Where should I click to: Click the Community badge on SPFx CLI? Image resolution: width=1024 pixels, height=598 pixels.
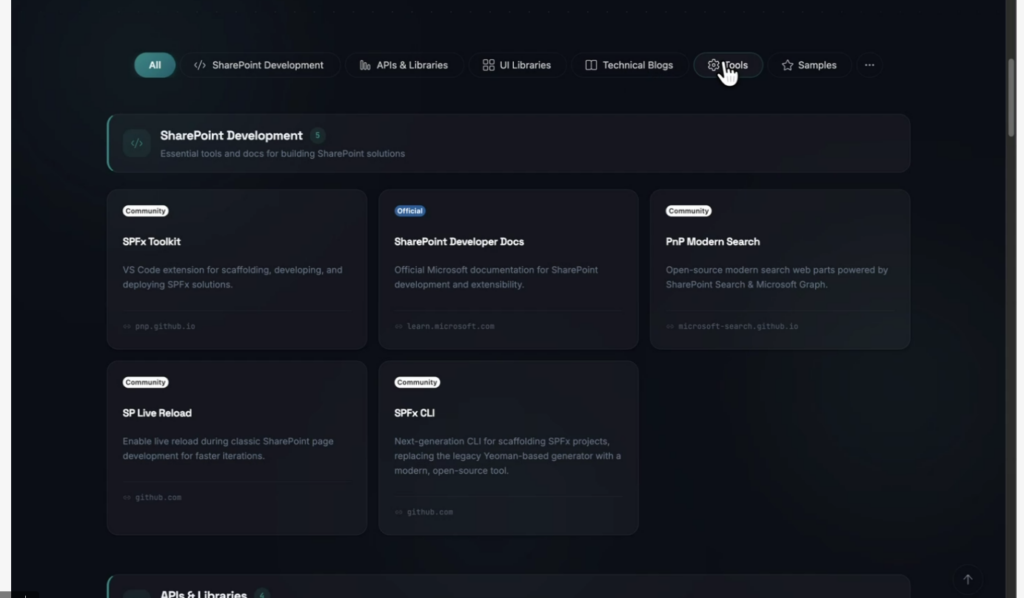417,383
